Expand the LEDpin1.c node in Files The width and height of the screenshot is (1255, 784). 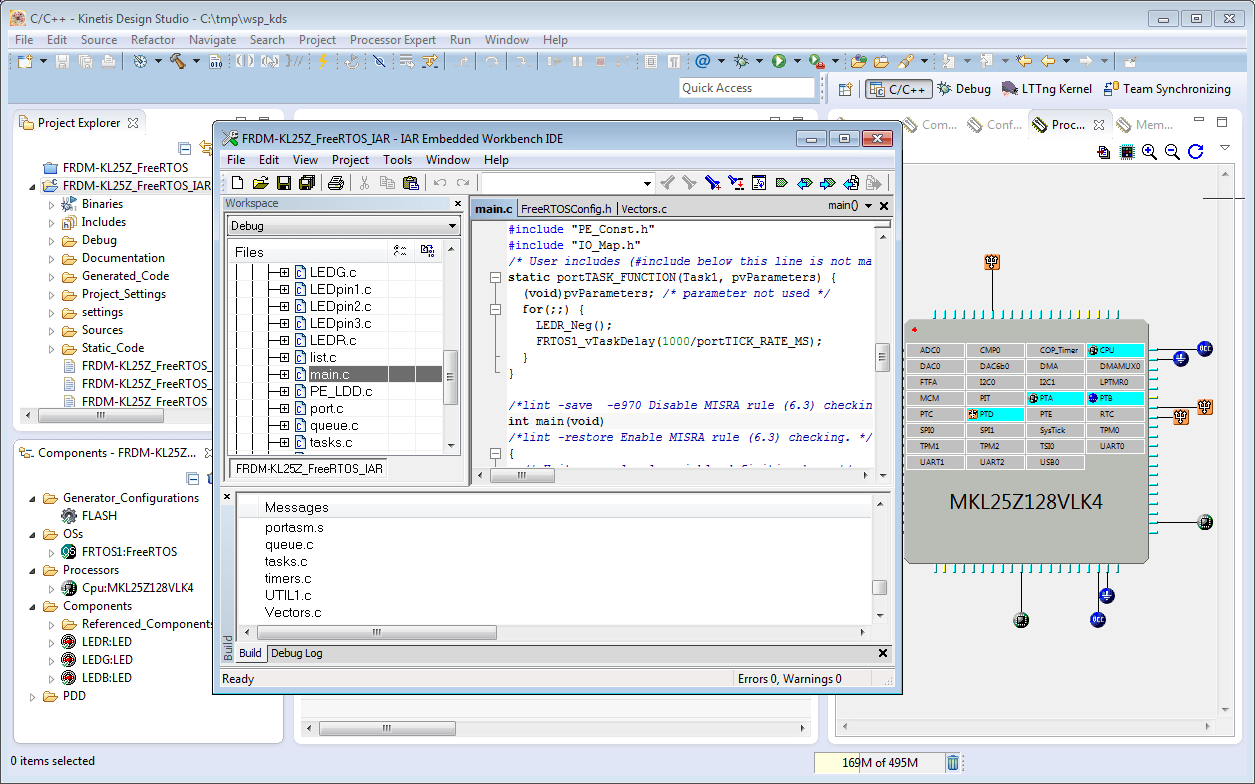coord(284,290)
